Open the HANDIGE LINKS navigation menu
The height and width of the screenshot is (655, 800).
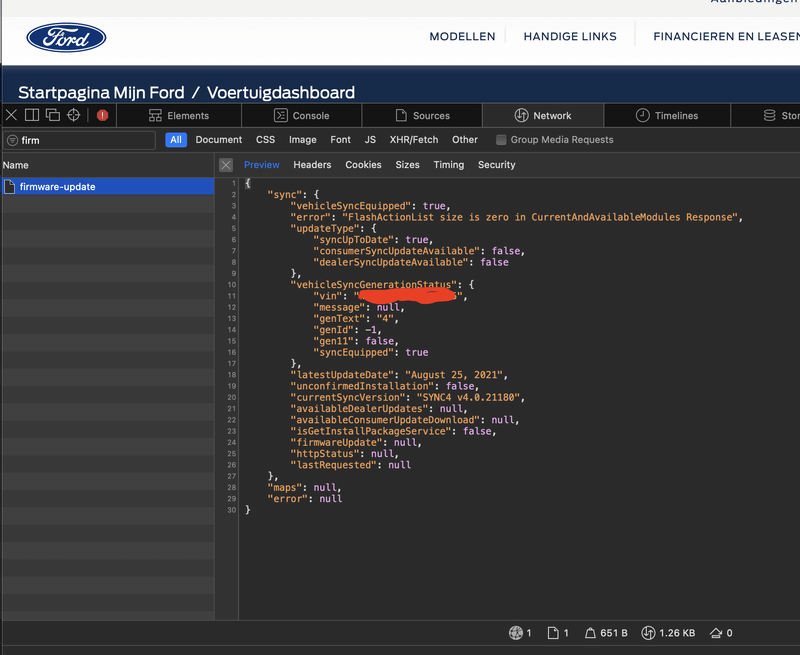pos(570,36)
